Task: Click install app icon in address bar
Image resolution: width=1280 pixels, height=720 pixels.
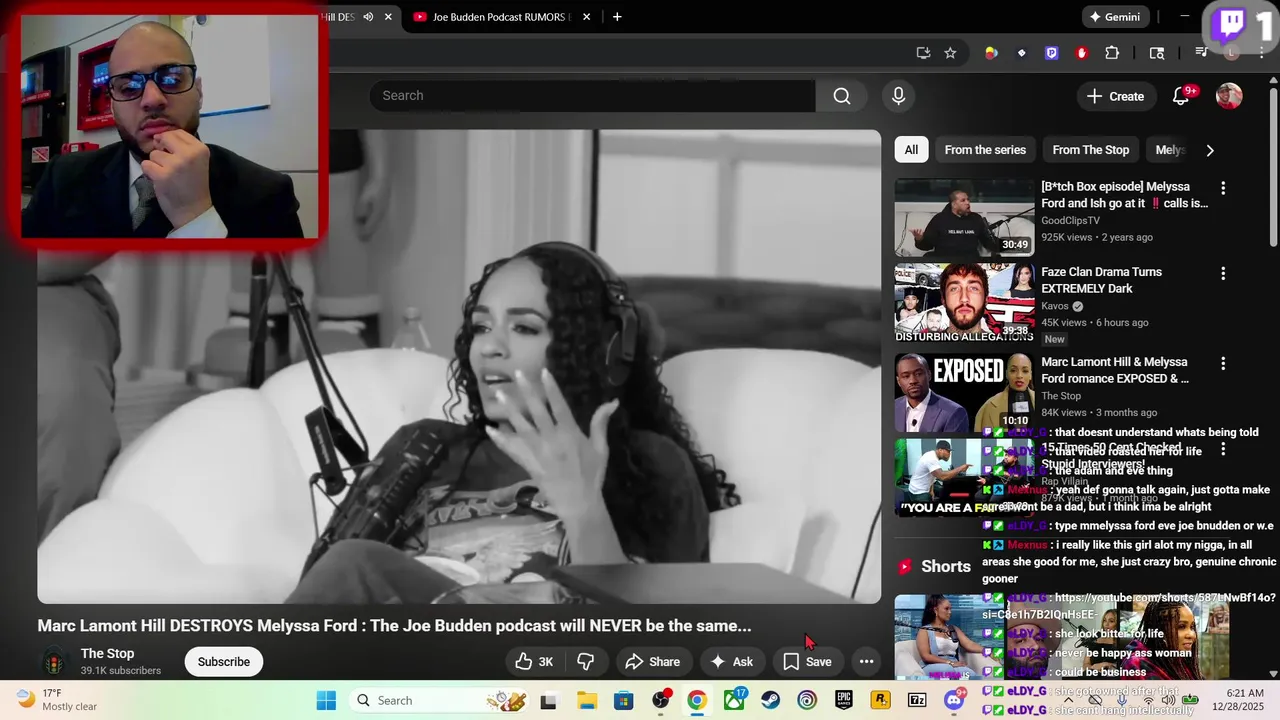Action: pos(923,53)
